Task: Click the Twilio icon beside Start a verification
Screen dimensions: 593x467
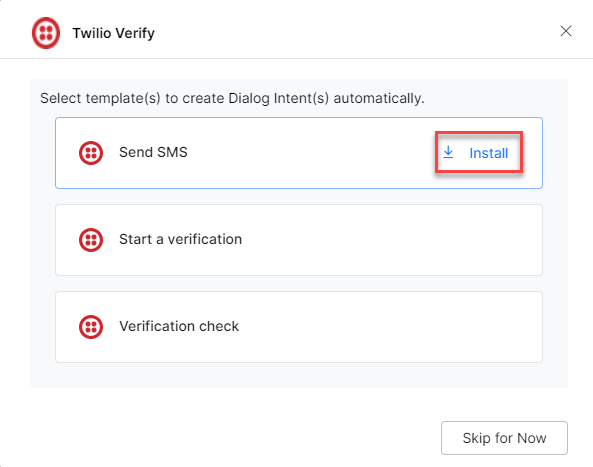Action: click(91, 240)
